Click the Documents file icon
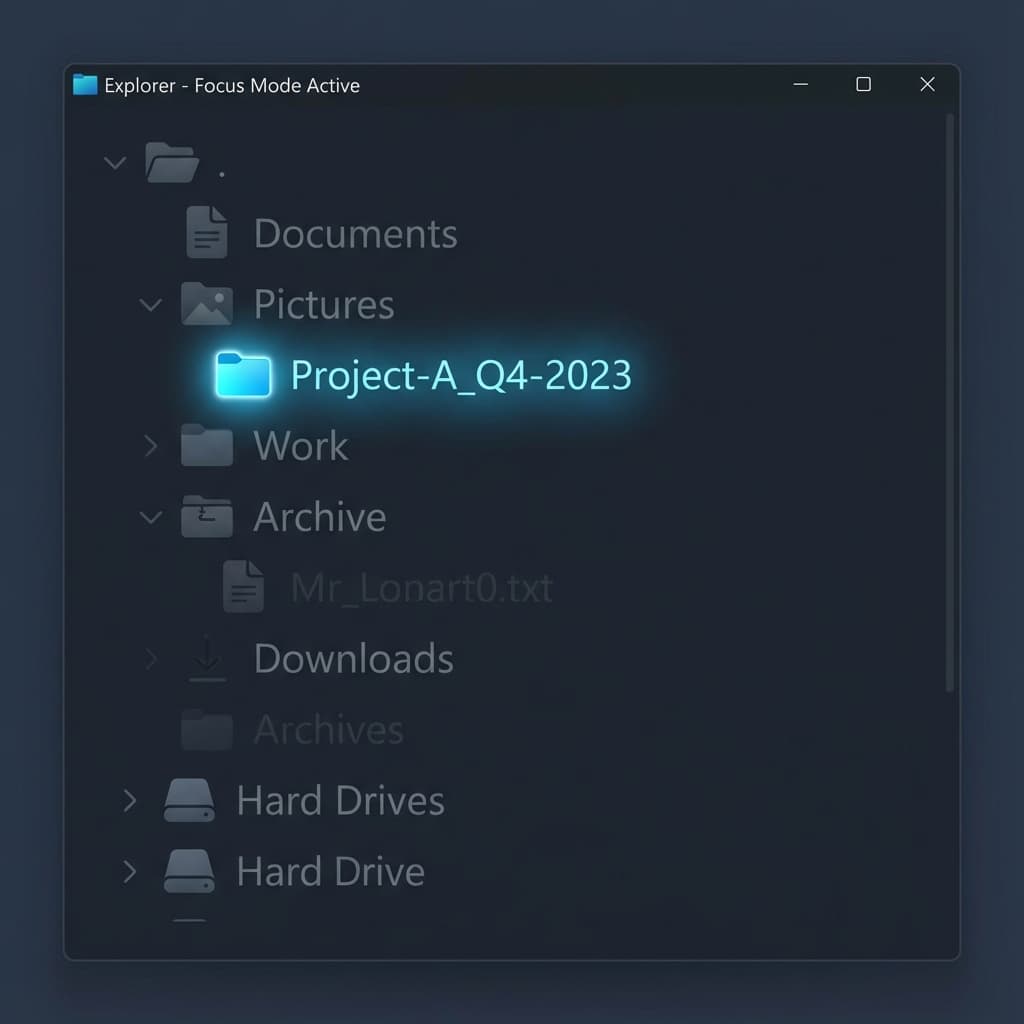Image resolution: width=1024 pixels, height=1024 pixels. click(x=206, y=231)
